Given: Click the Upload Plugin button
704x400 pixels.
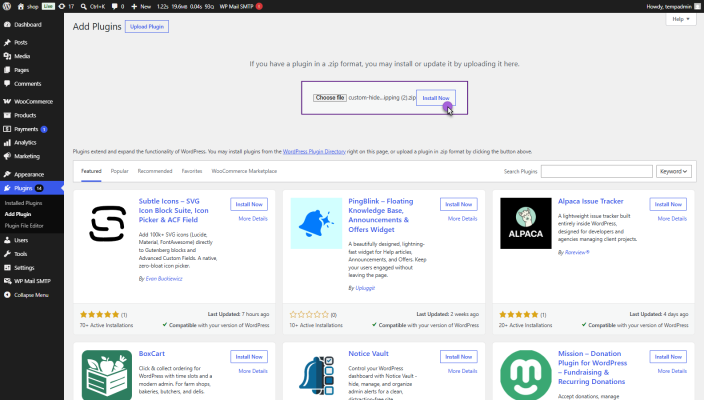Looking at the screenshot, I should tap(147, 26).
